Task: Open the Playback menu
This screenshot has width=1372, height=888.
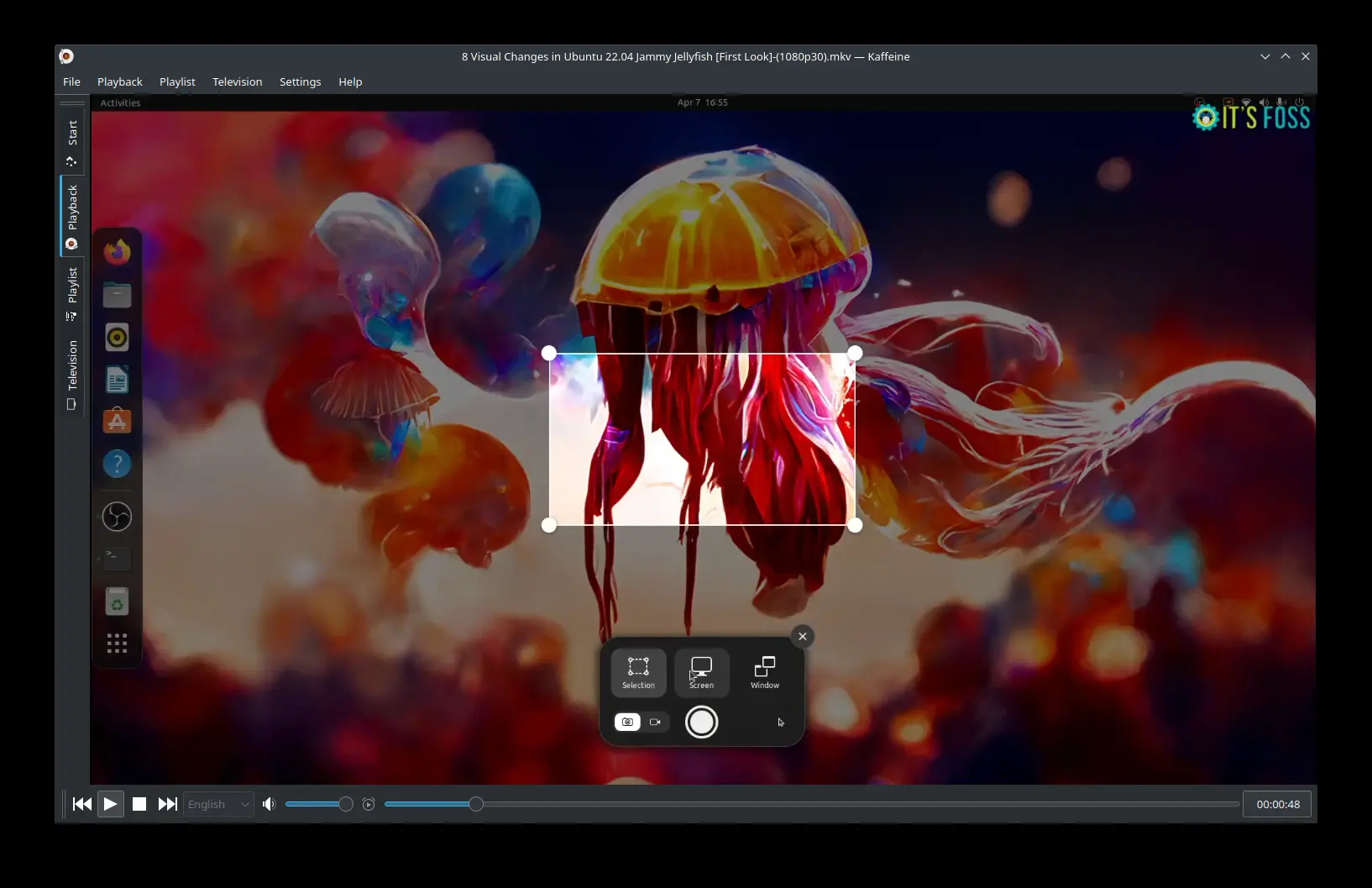Action: coord(120,81)
